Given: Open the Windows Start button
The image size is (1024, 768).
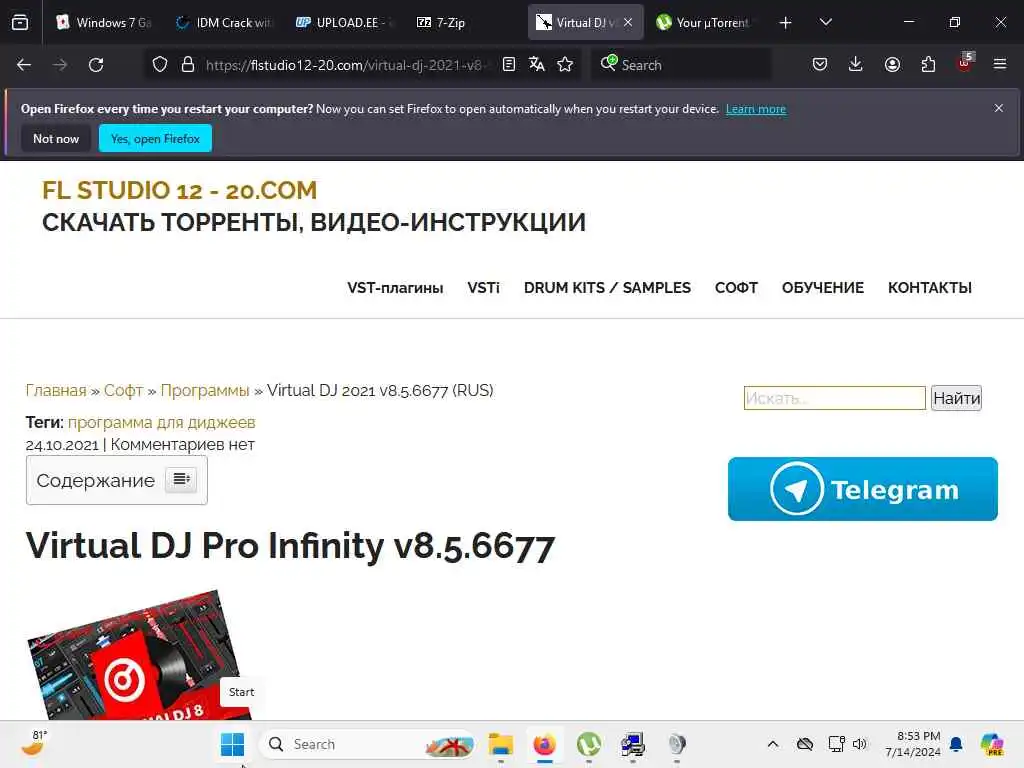Looking at the screenshot, I should pos(232,744).
